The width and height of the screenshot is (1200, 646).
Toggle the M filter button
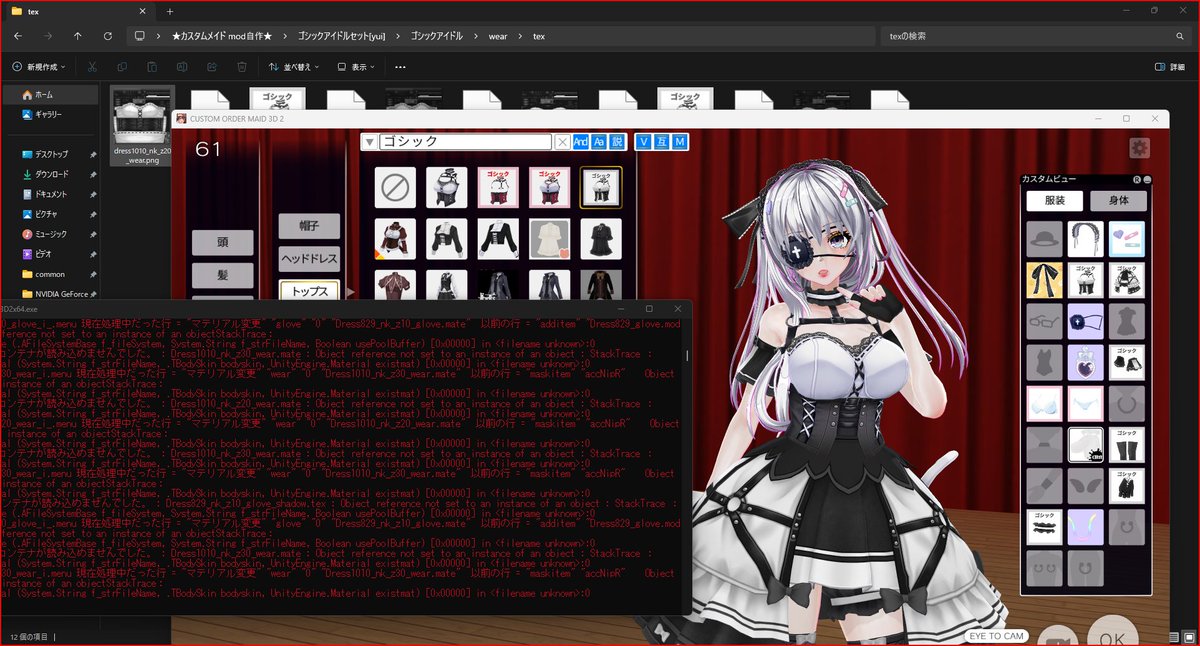680,142
